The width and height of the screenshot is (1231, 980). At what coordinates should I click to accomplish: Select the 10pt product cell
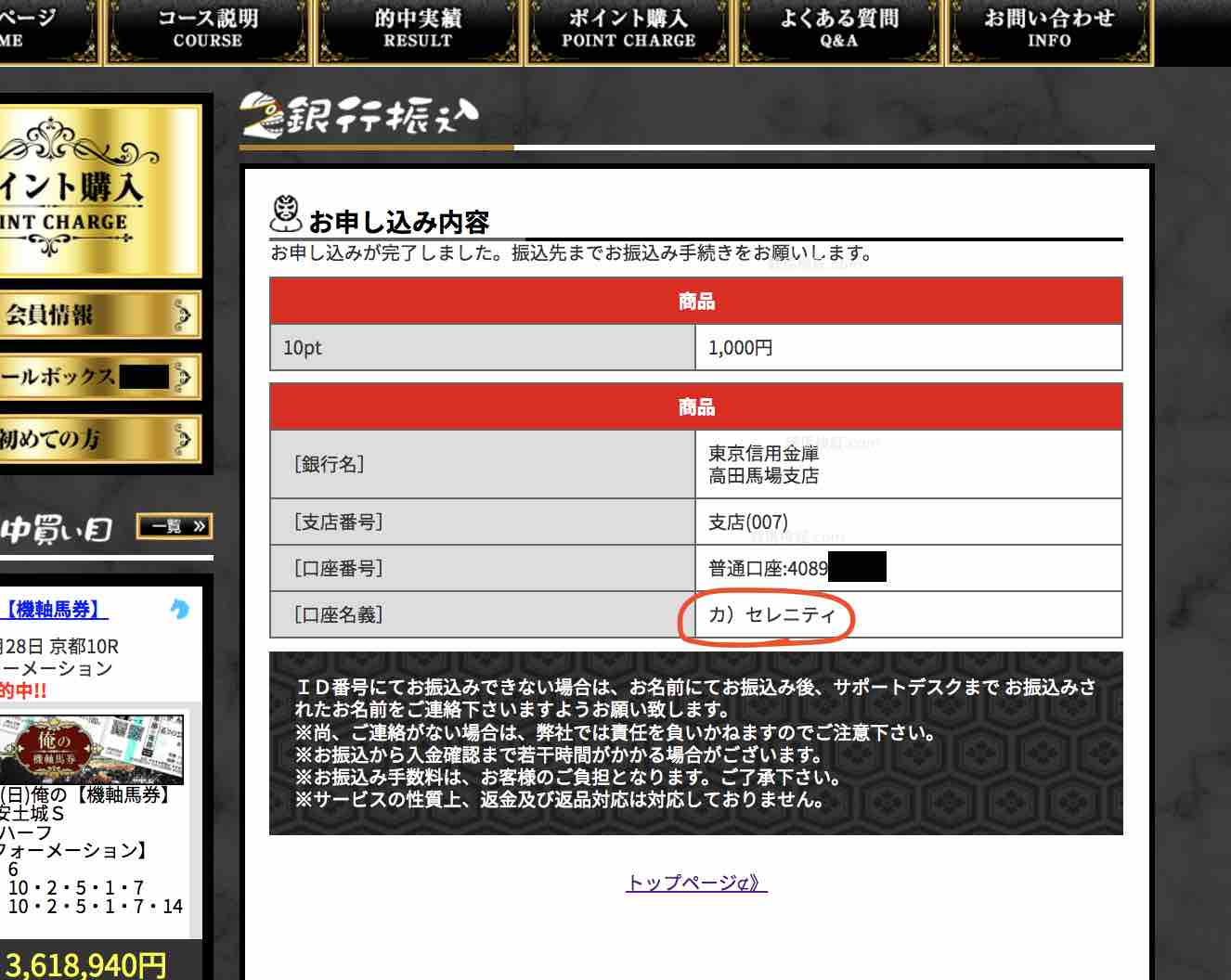[482, 348]
